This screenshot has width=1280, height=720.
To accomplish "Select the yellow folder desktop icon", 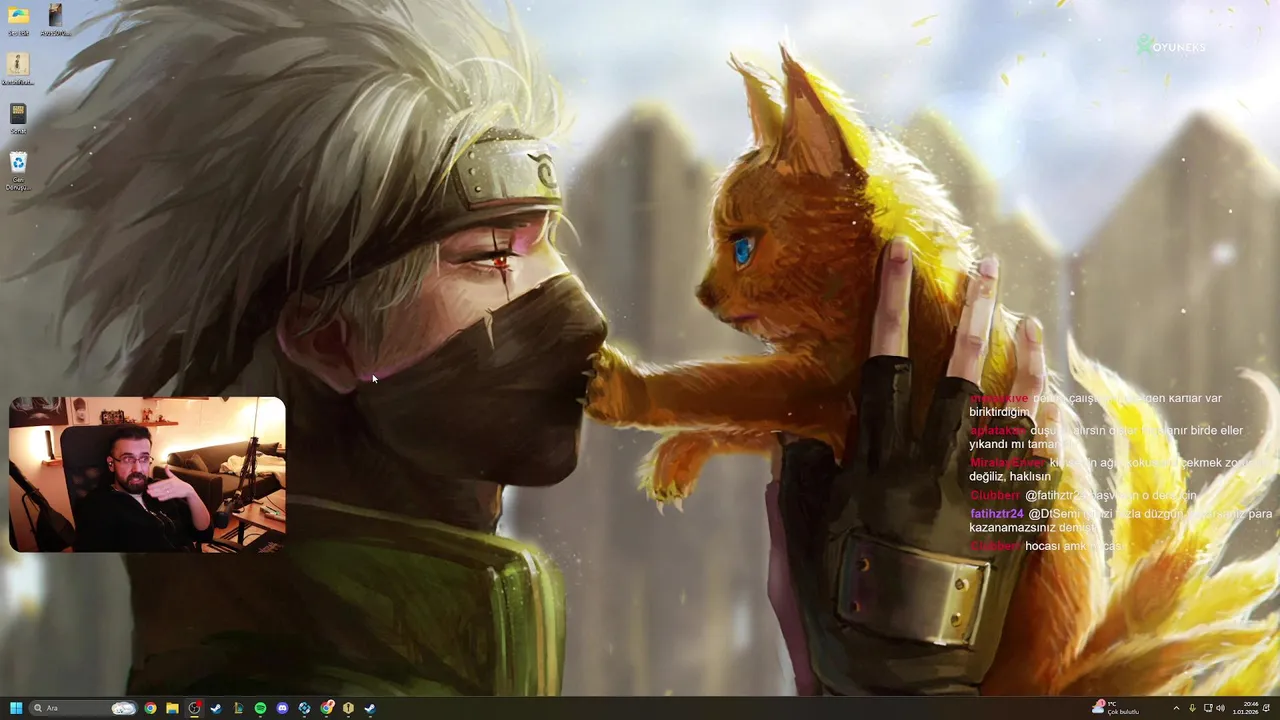I will [x=18, y=20].
